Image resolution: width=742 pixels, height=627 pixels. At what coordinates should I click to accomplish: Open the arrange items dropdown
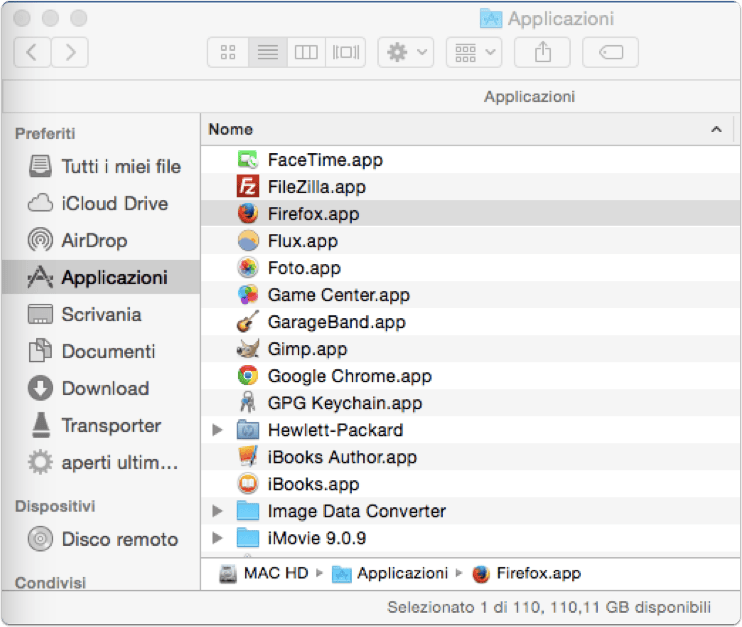pyautogui.click(x=474, y=52)
